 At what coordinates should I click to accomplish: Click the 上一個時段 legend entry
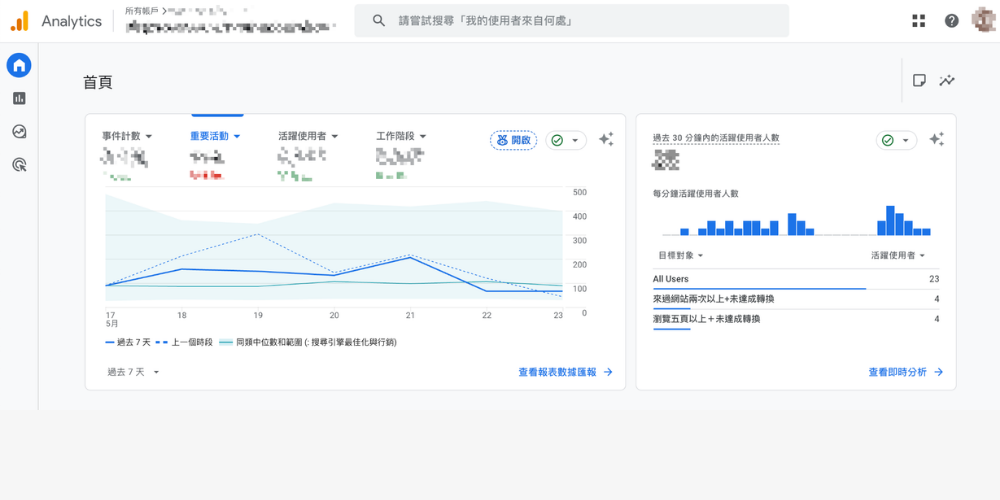coord(184,342)
